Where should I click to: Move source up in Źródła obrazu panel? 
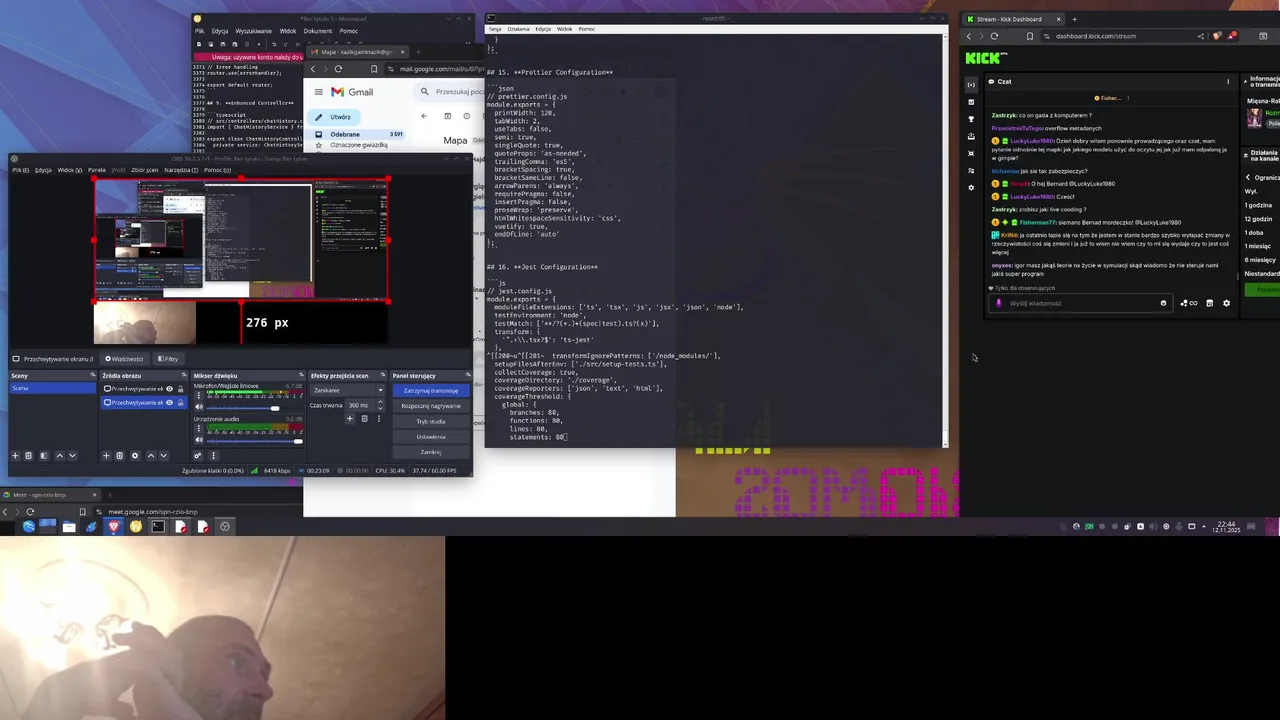click(151, 456)
